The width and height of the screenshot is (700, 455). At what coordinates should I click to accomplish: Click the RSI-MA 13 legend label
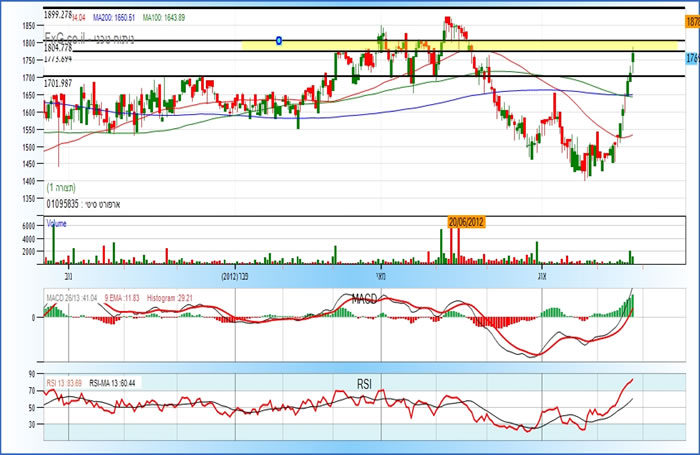pyautogui.click(x=117, y=382)
